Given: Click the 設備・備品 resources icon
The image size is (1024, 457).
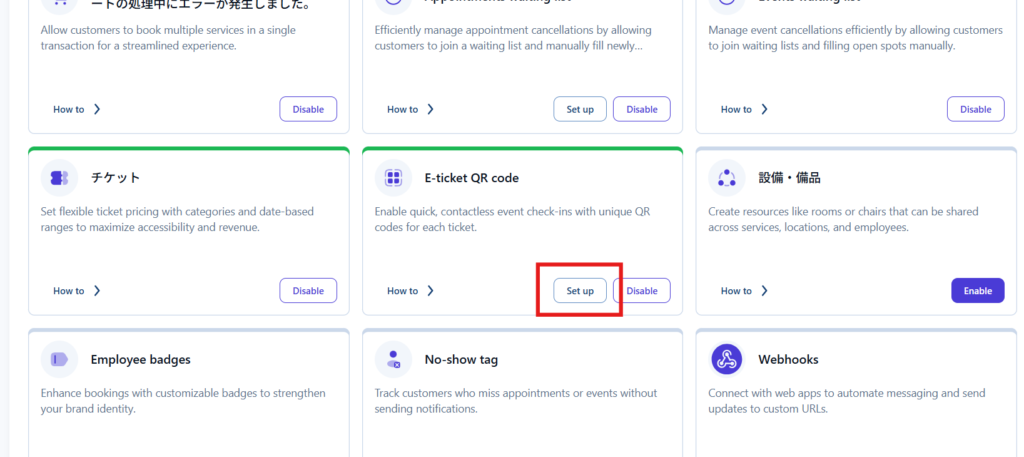Looking at the screenshot, I should (727, 178).
